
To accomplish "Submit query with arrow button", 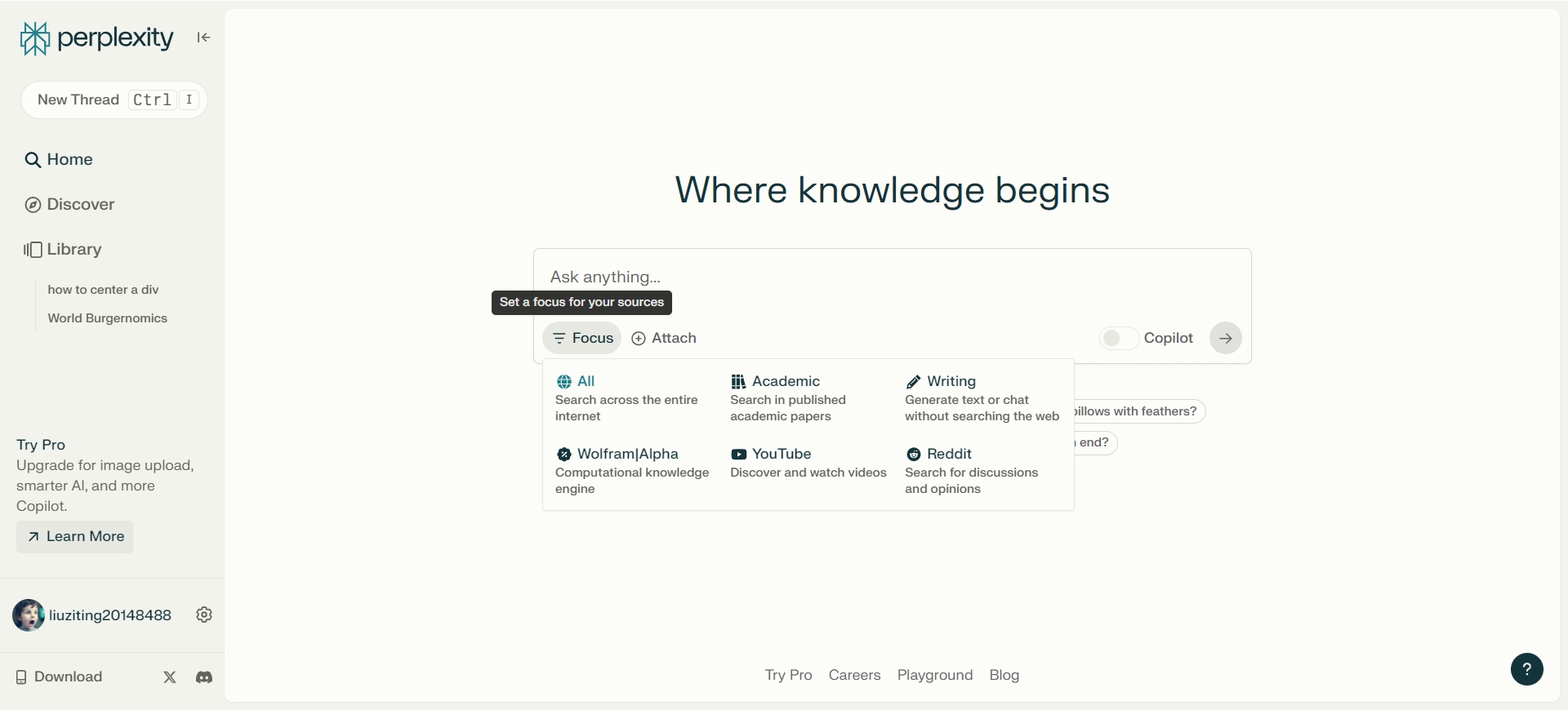I will (1225, 338).
